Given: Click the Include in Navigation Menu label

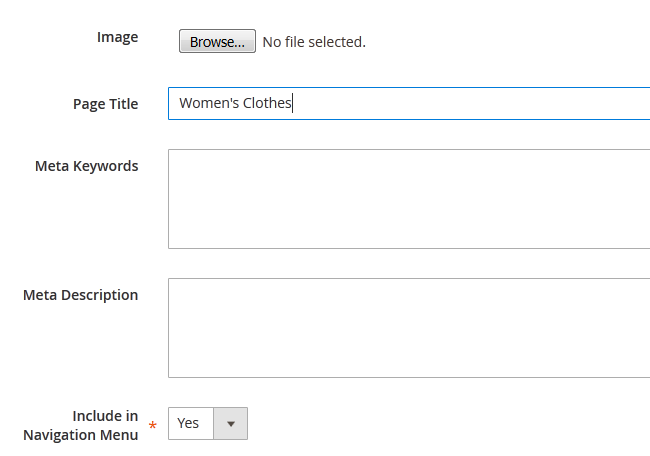Looking at the screenshot, I should [80, 425].
